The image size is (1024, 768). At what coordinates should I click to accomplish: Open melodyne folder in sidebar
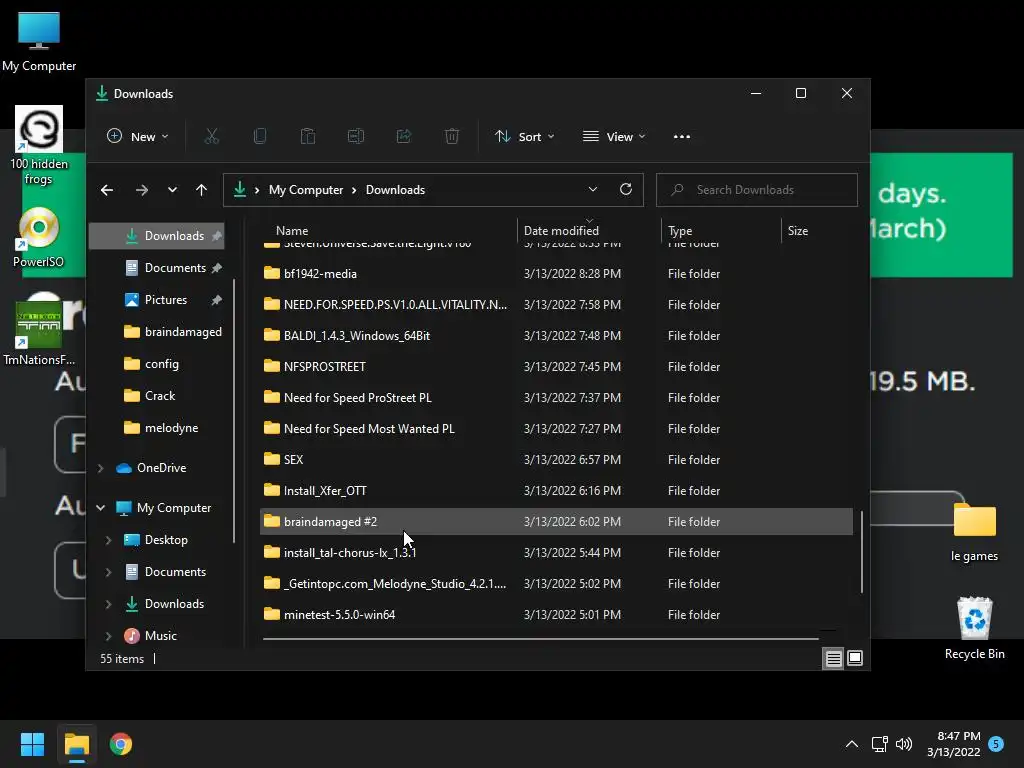point(157,428)
